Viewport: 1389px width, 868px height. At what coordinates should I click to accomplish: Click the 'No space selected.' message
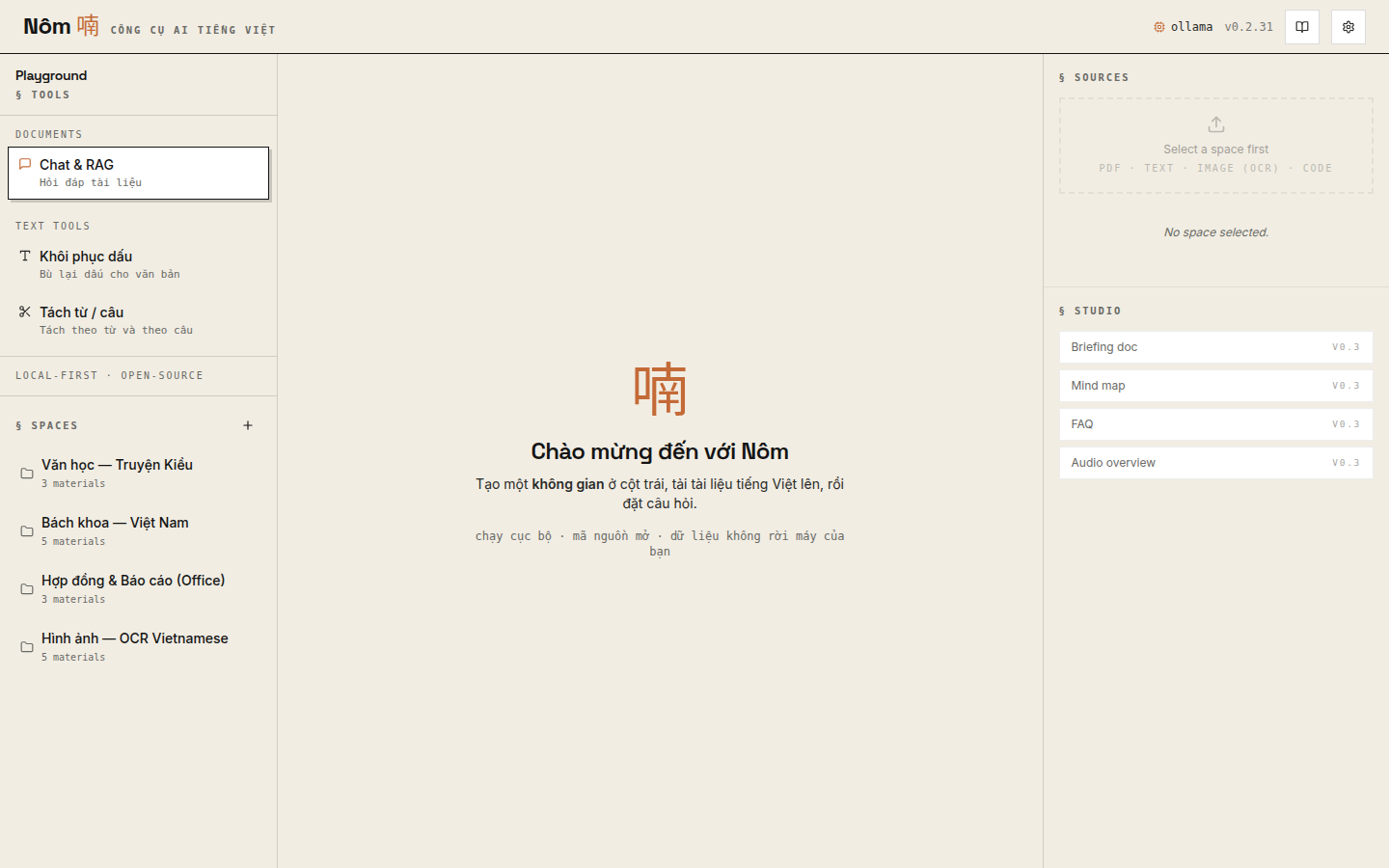(x=1216, y=232)
